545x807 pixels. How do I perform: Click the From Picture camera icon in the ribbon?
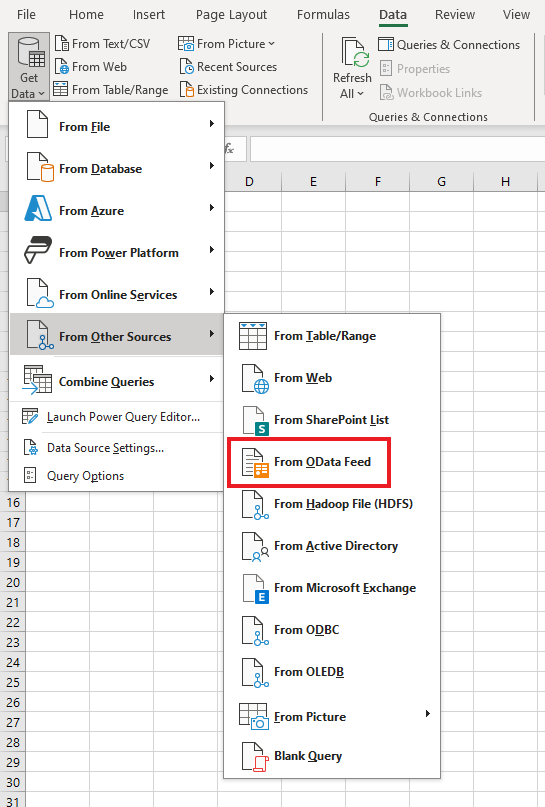click(x=186, y=44)
